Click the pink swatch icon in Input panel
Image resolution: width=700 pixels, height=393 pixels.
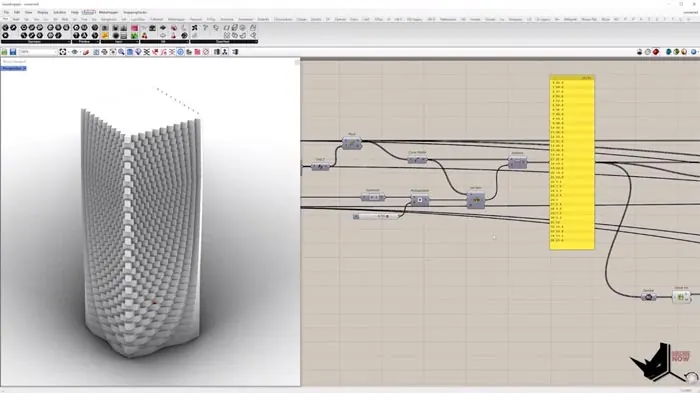point(134,28)
